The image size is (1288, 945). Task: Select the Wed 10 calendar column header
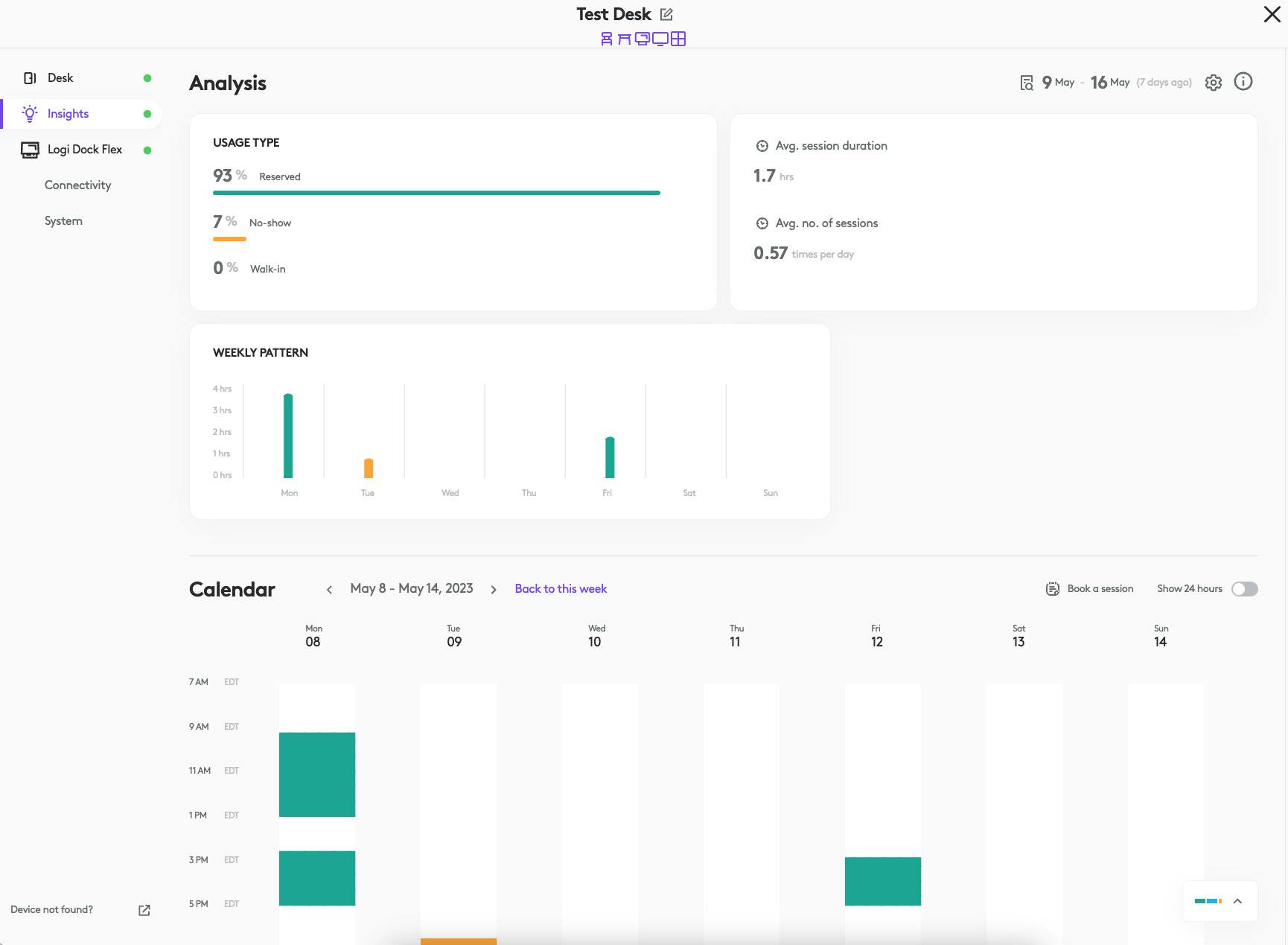pos(596,637)
